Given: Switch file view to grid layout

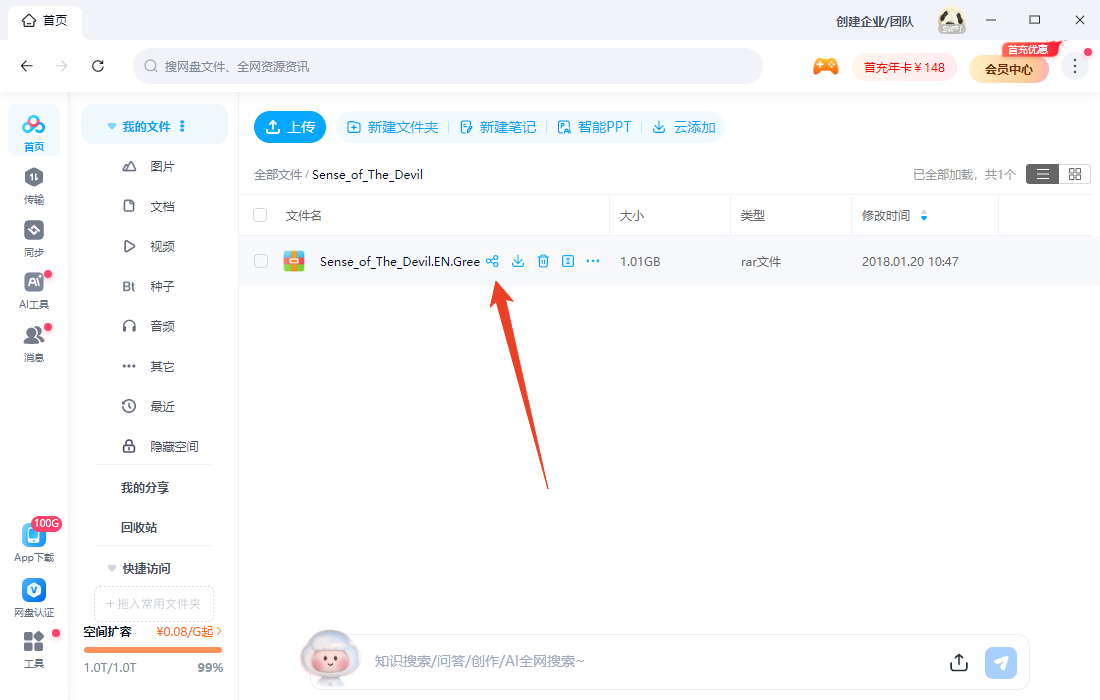Looking at the screenshot, I should point(1074,173).
